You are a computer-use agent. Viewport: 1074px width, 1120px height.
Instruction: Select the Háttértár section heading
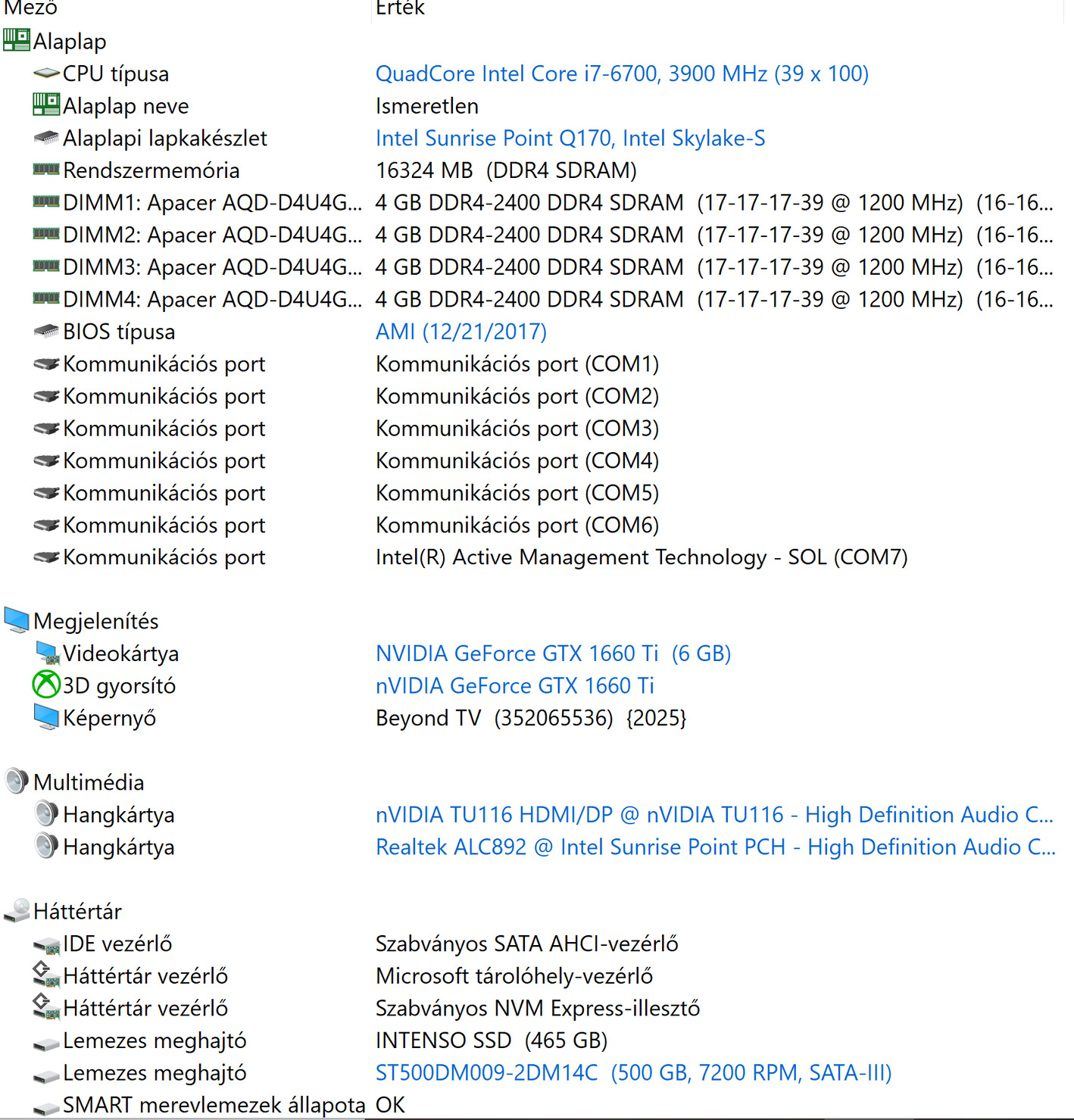point(77,911)
